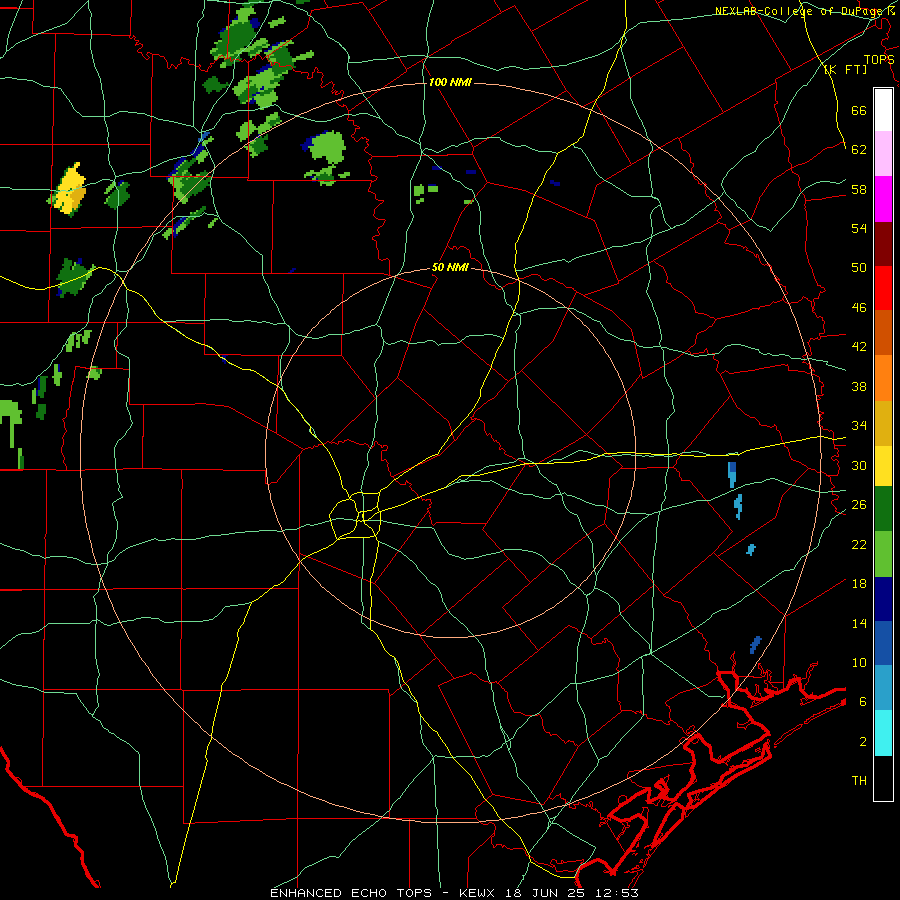Click the yellow echo-top cell on the map
Image resolution: width=900 pixels, height=900 pixels.
[x=69, y=189]
